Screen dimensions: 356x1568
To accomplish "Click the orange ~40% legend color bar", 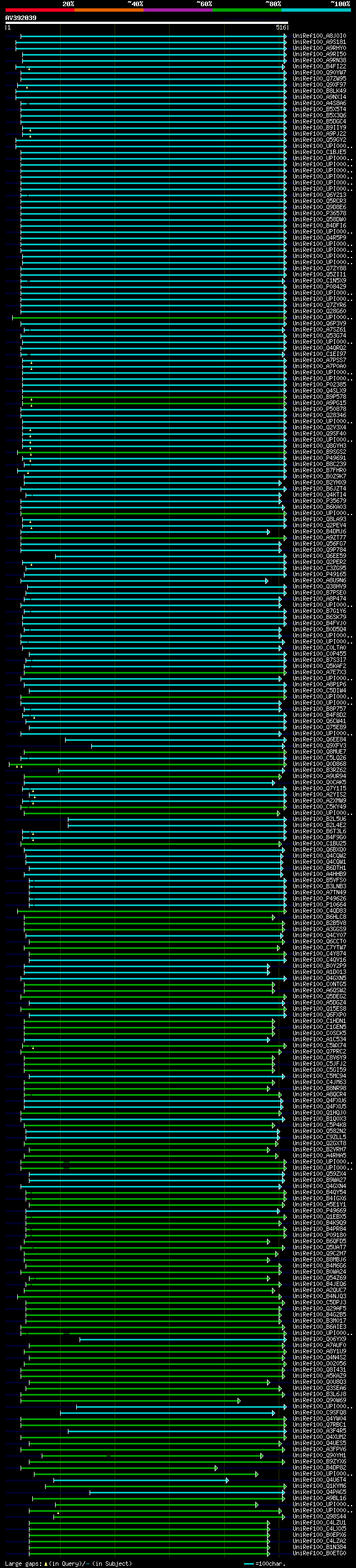I will click(x=109, y=10).
